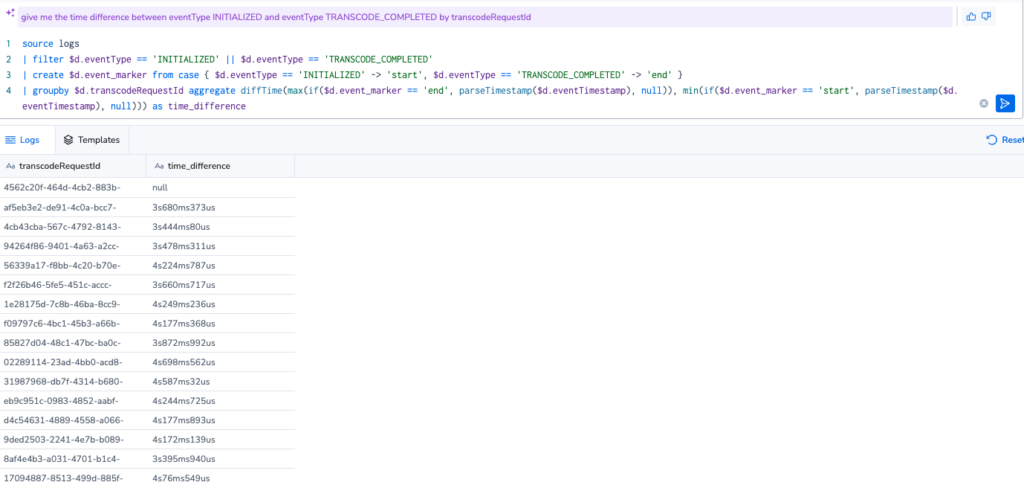The height and width of the screenshot is (485, 1024).
Task: Select row f09797c6-4bc1-45b3-a66b-
Action: click(147, 323)
